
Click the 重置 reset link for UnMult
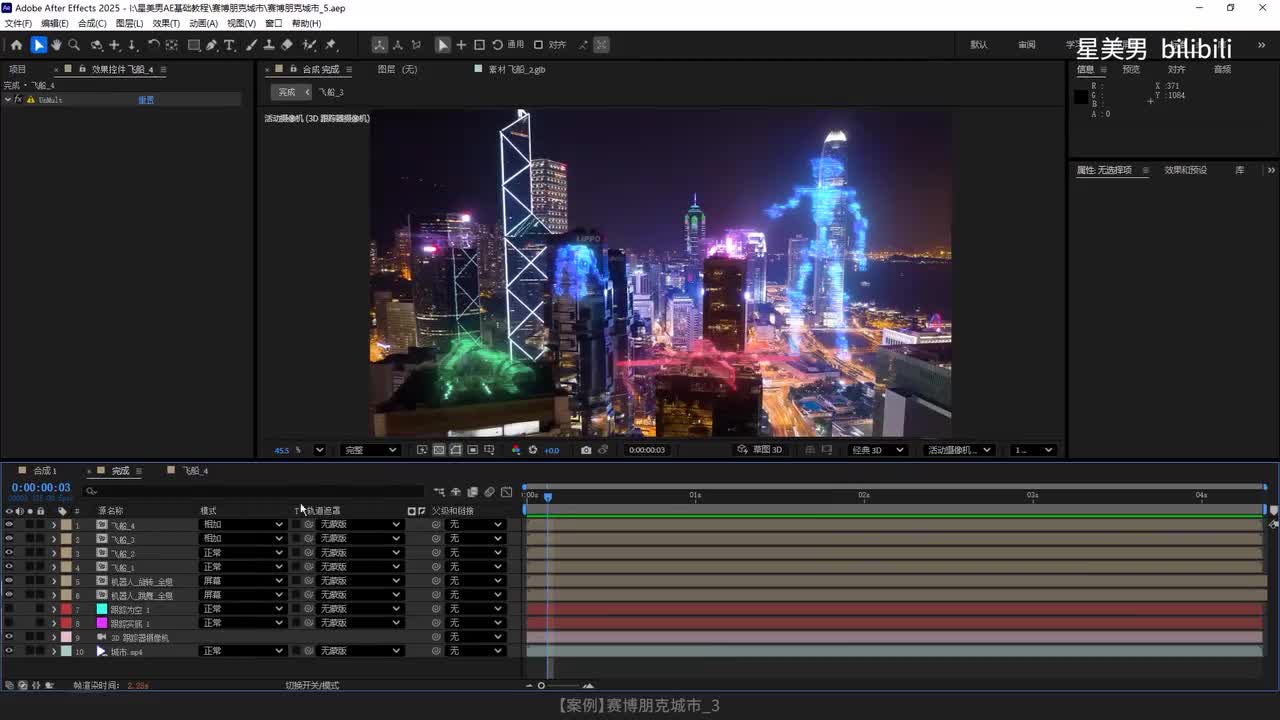click(146, 100)
